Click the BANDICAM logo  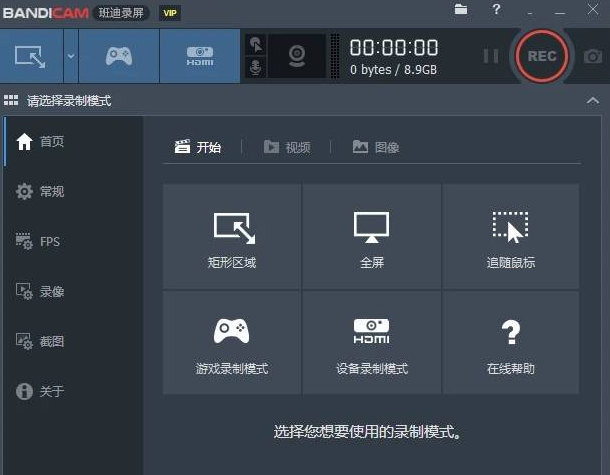click(x=46, y=13)
